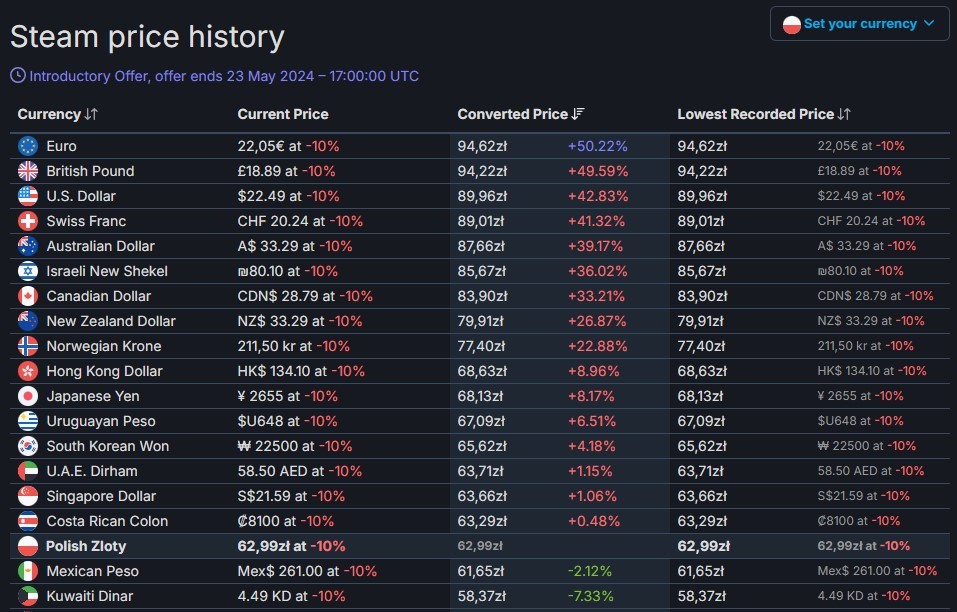
Task: Click the Swiss Franc price CHF 20.24
Action: click(273, 221)
